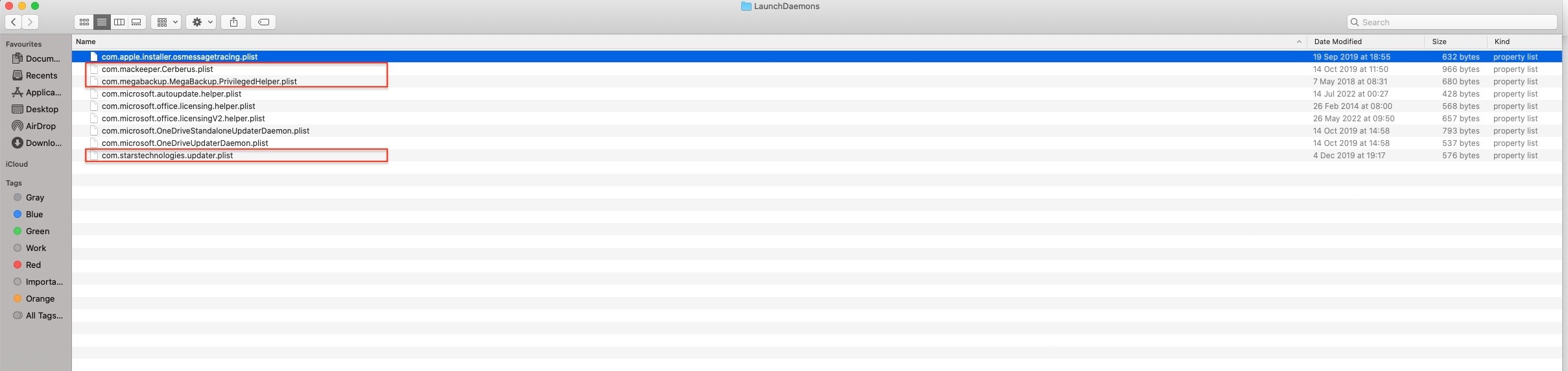Click the LaunchDaemons folder title icon

pyautogui.click(x=746, y=6)
